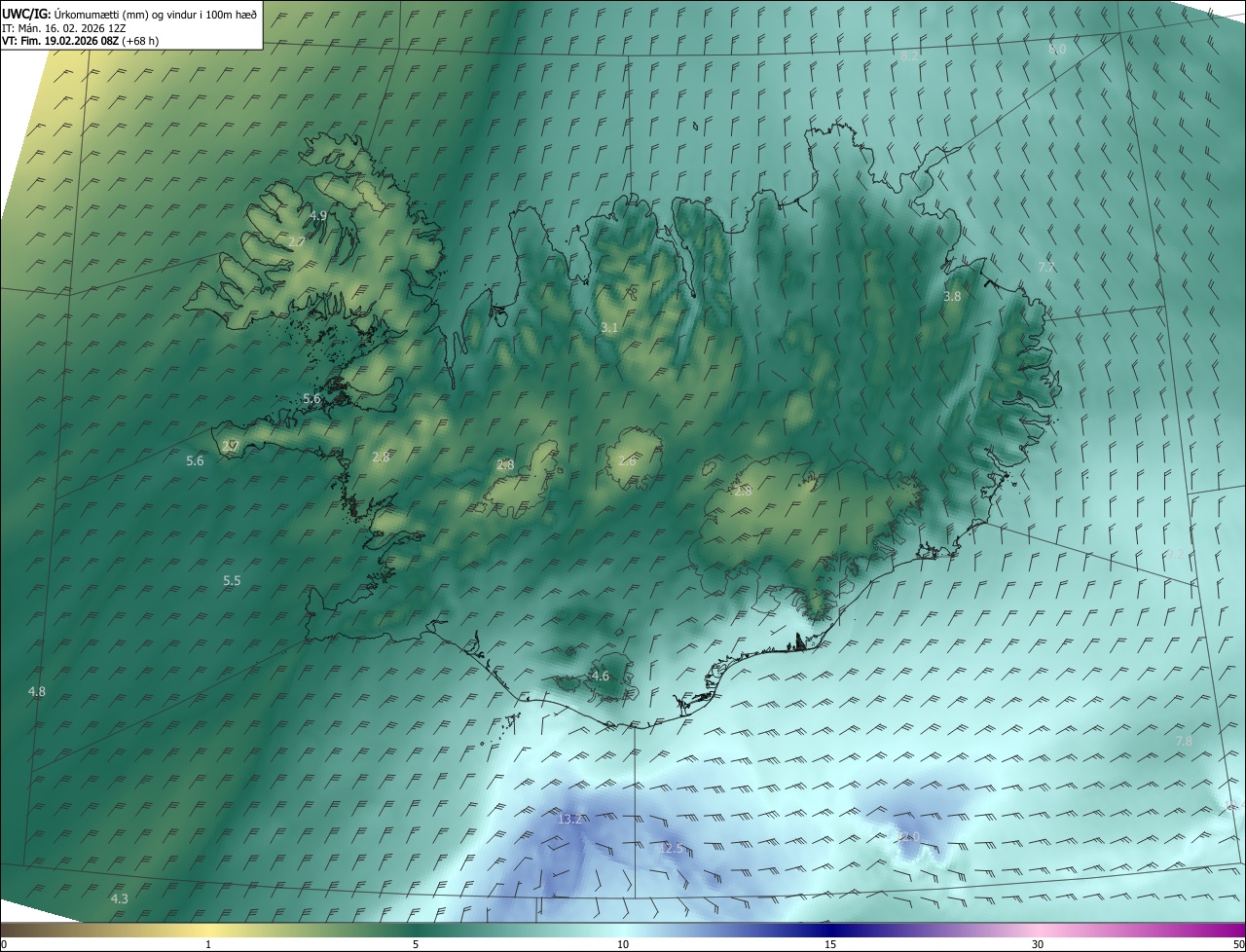Click the 50 tick on the color scale
1246x952 pixels.
1237,944
